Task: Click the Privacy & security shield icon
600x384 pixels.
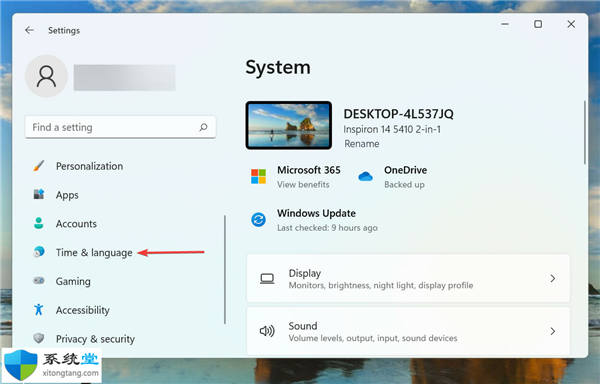Action: 39,338
